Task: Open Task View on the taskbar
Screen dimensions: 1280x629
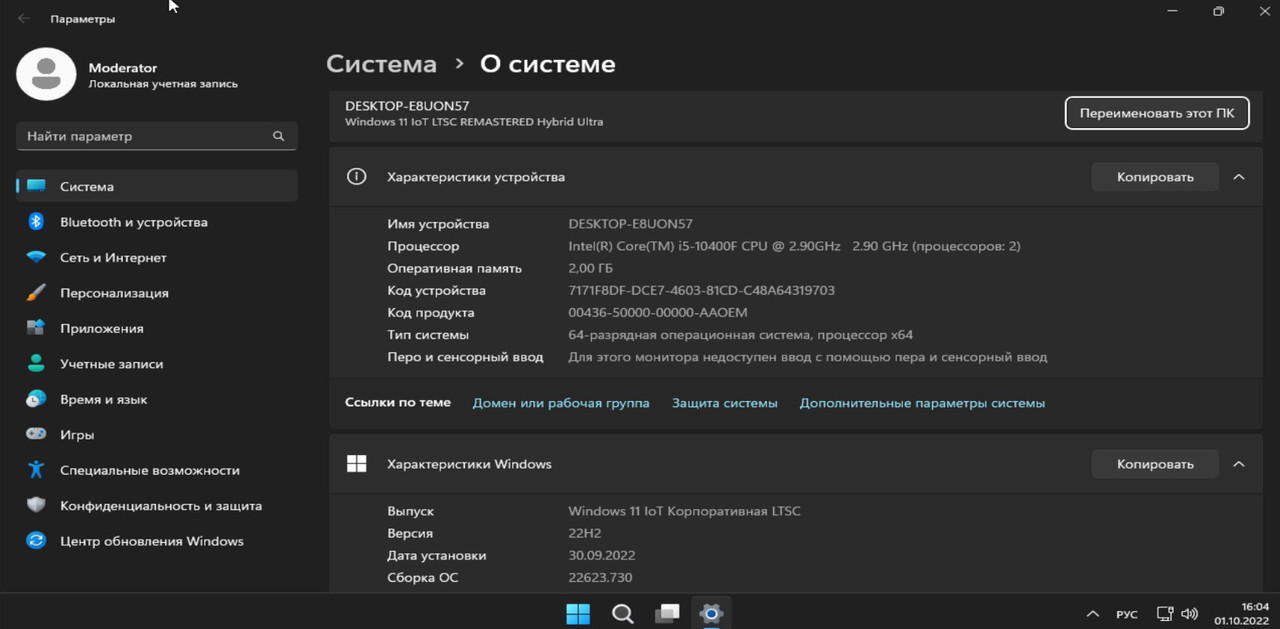Action: tap(667, 614)
